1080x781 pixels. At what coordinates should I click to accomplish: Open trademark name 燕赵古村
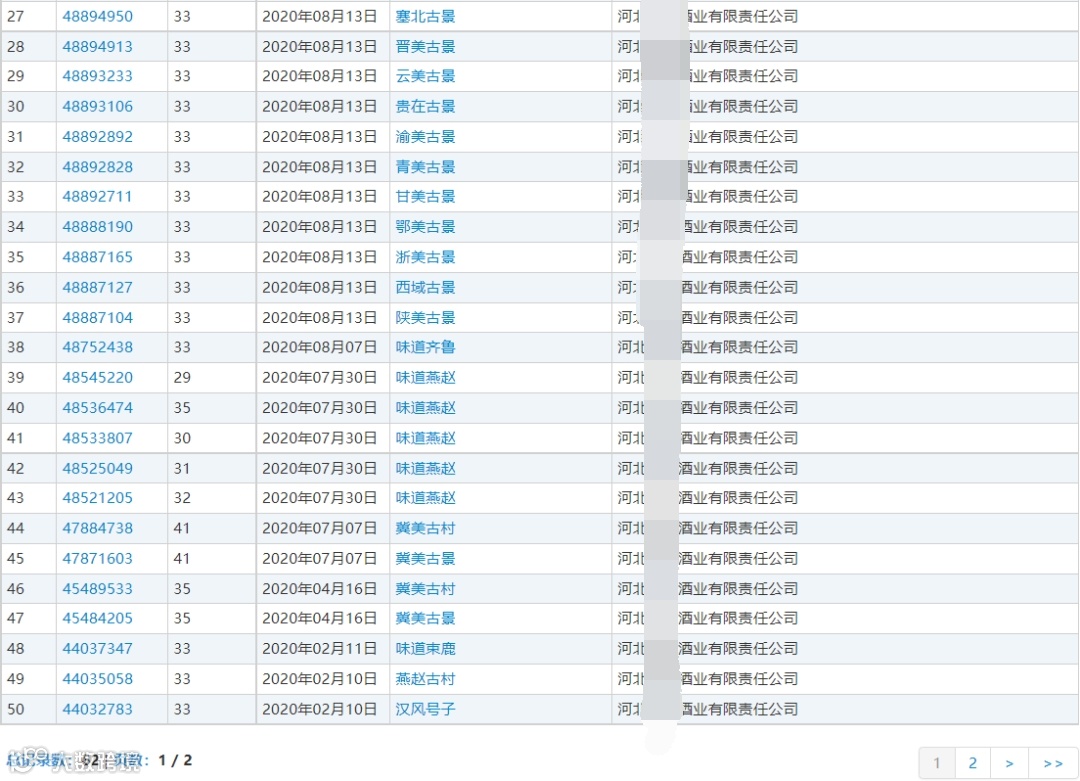tap(425, 680)
